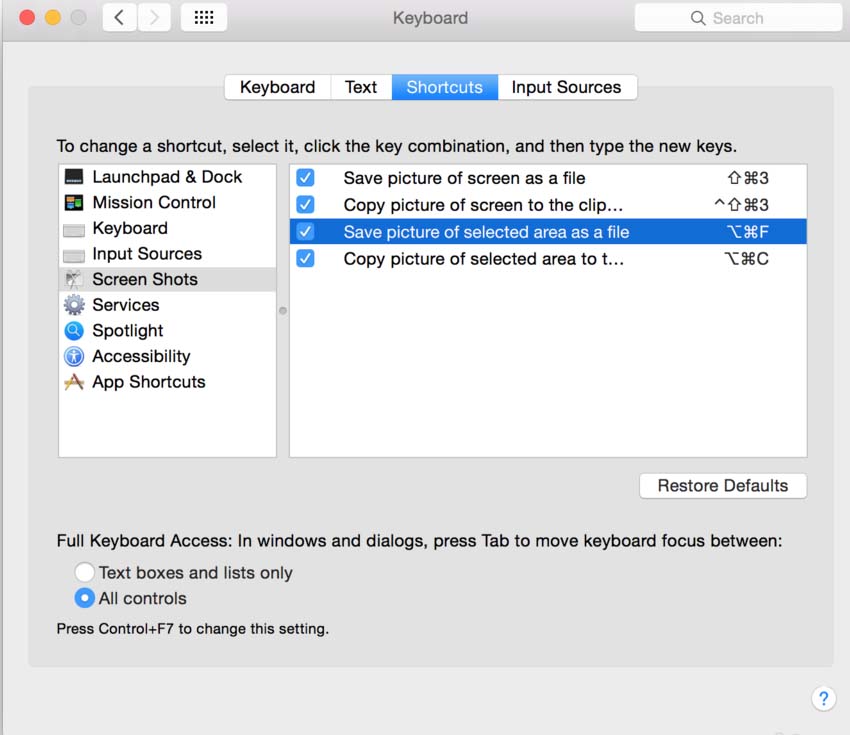Image resolution: width=850 pixels, height=735 pixels.
Task: Click the Spotlight magnifier icon
Action: click(74, 331)
